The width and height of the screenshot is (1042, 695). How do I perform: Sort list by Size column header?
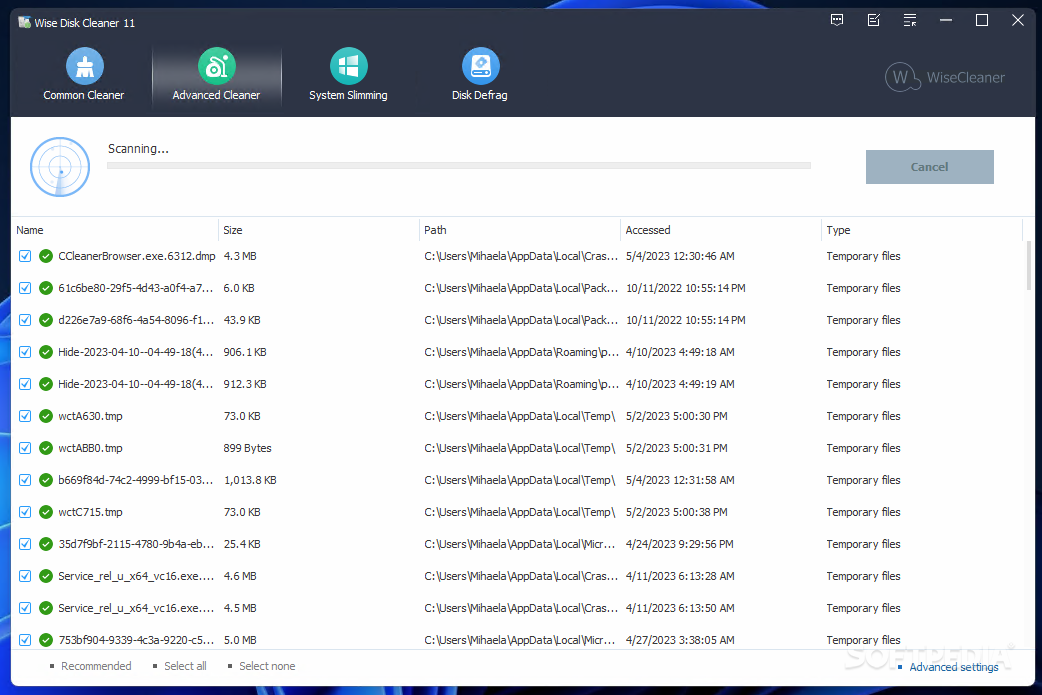click(x=319, y=230)
